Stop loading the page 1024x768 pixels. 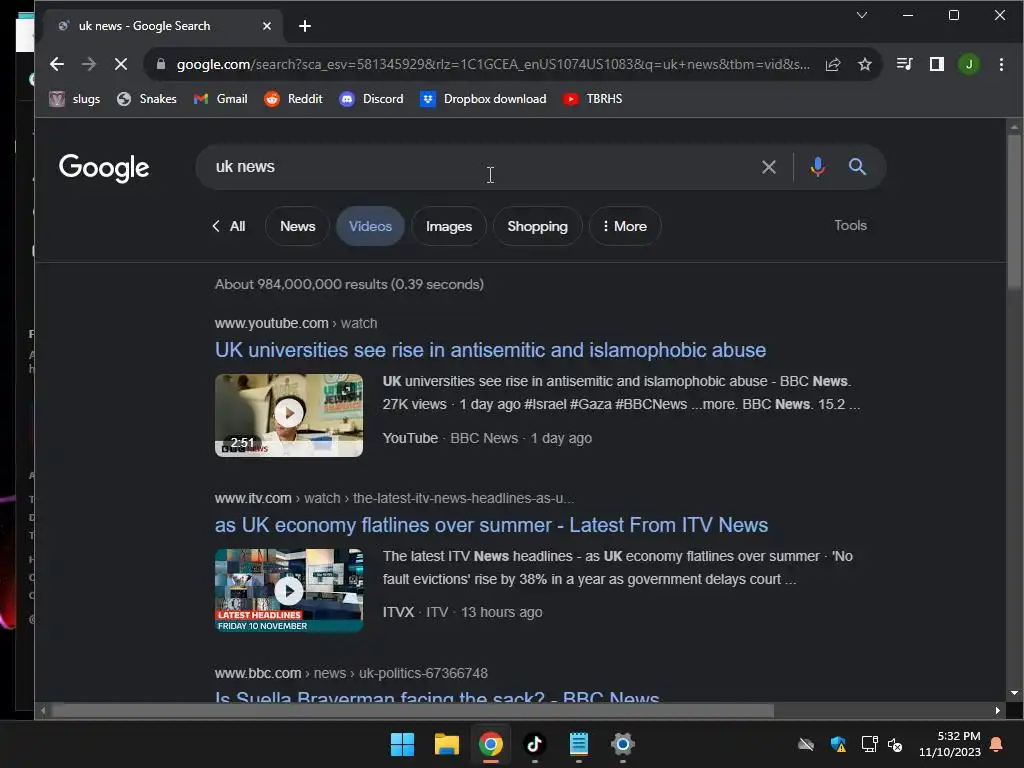pos(121,64)
